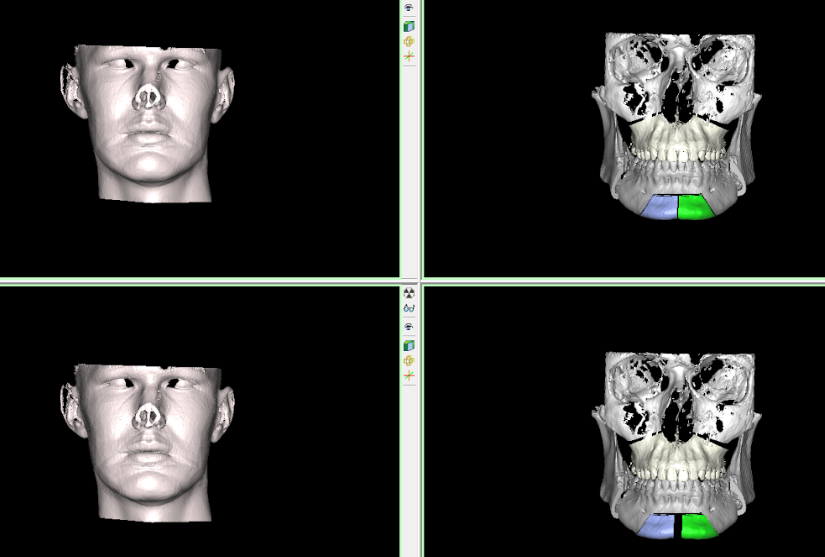Viewport: 825px width, 557px height.
Task: Toggle the red-green axes icon in upper toolbar
Action: coord(409,56)
